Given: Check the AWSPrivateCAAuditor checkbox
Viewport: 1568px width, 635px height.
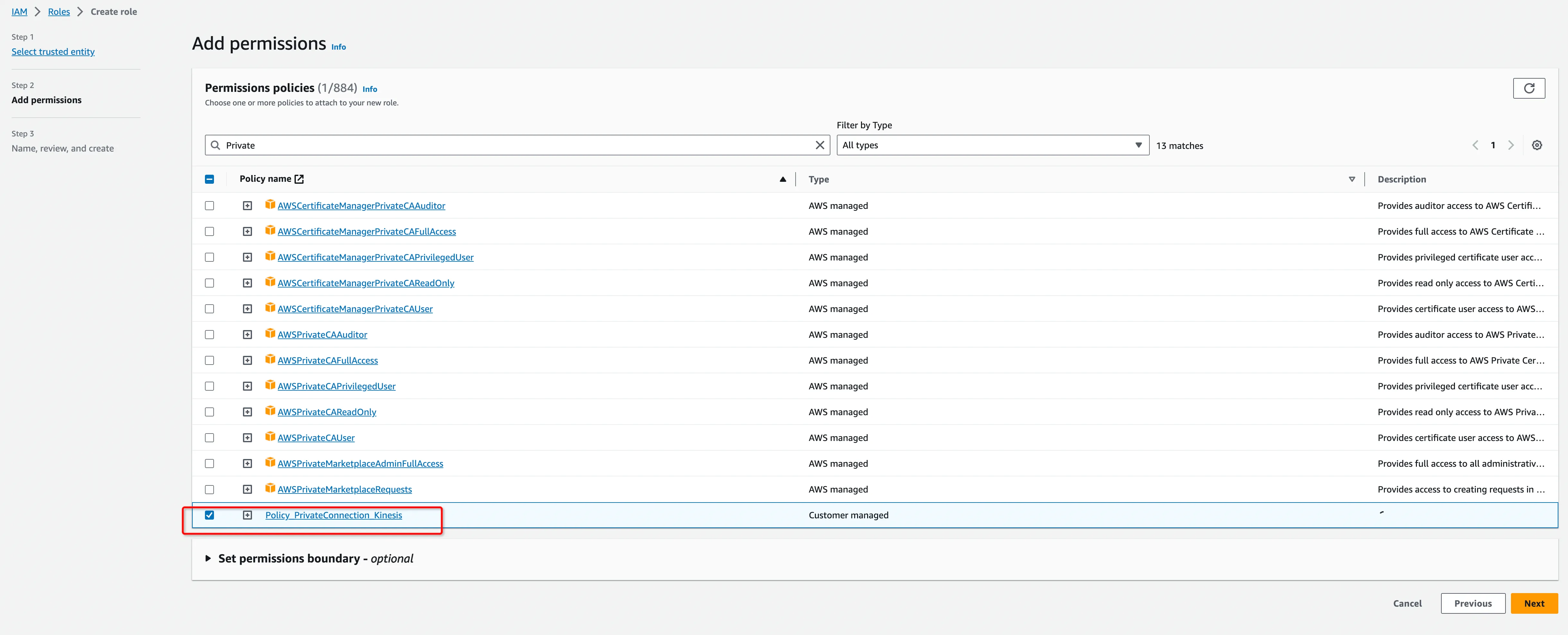Looking at the screenshot, I should coord(209,335).
